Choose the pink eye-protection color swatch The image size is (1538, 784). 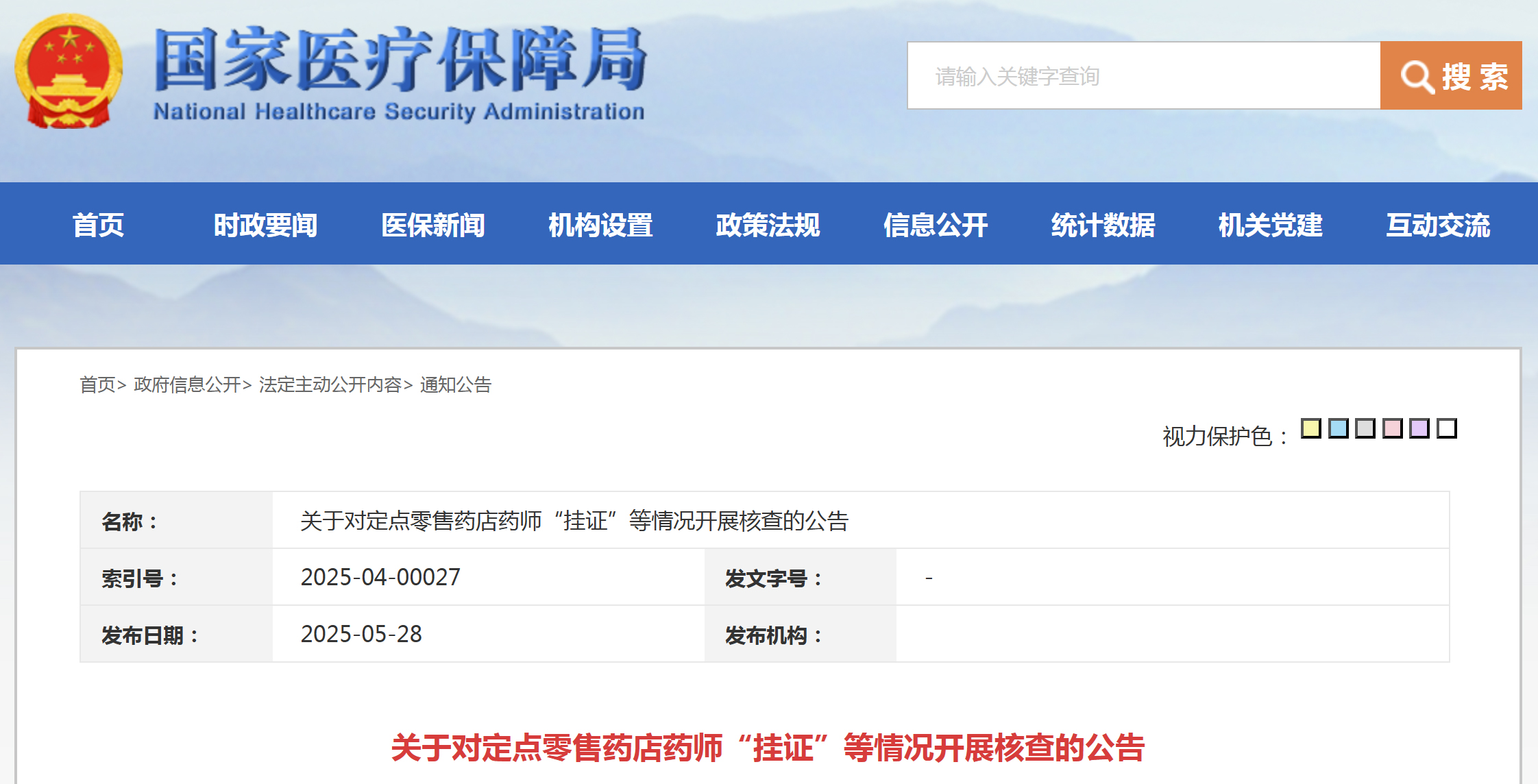click(x=1393, y=428)
